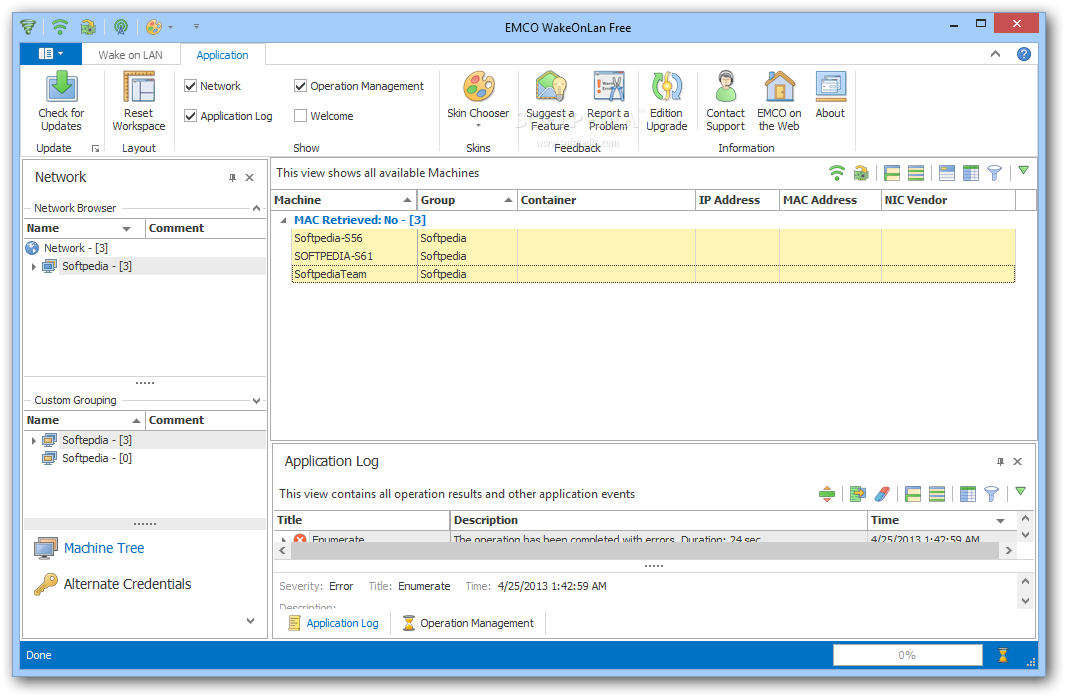
Task: Open the About dialog icon
Action: tap(830, 87)
